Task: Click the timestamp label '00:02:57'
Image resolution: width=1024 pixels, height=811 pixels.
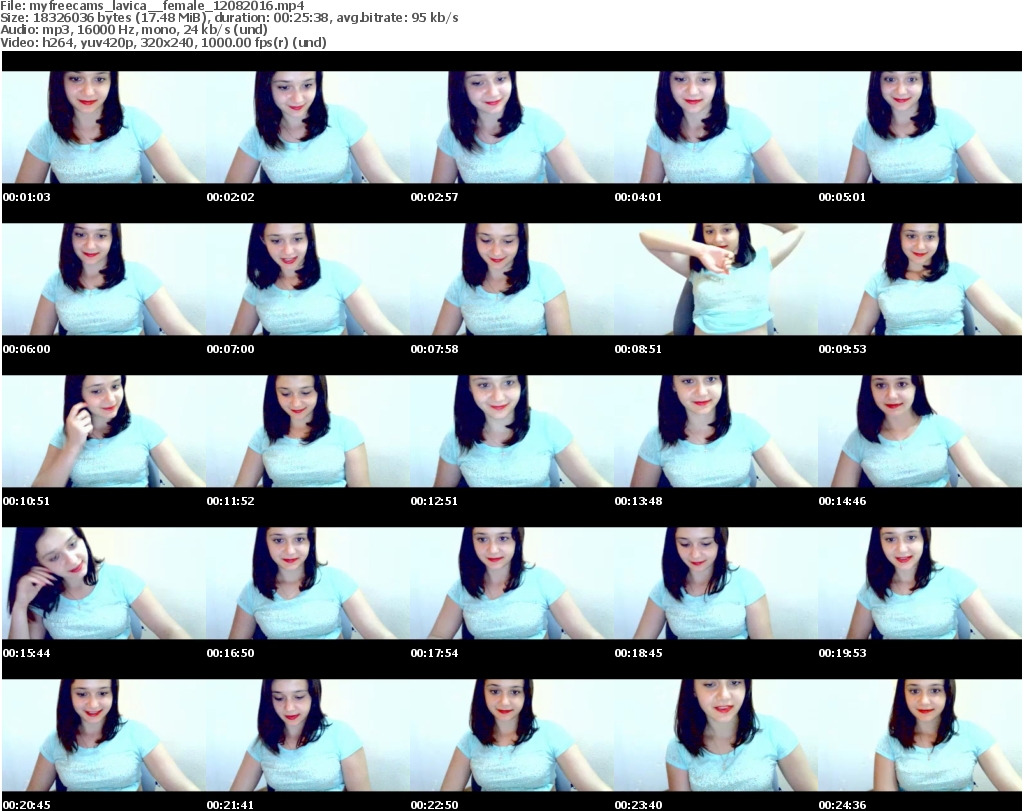Action: pyautogui.click(x=434, y=197)
